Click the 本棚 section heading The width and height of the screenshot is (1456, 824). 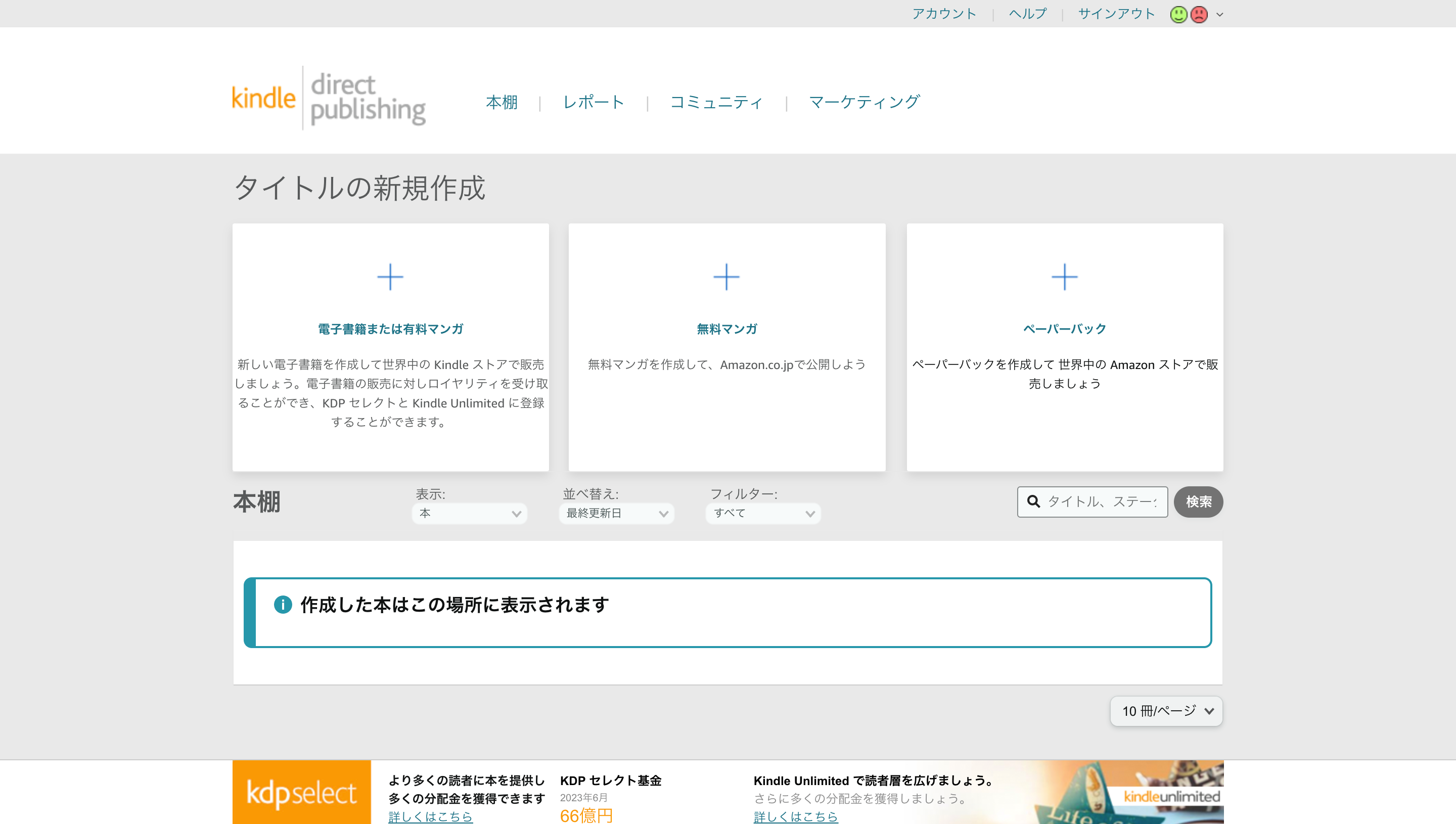click(256, 502)
